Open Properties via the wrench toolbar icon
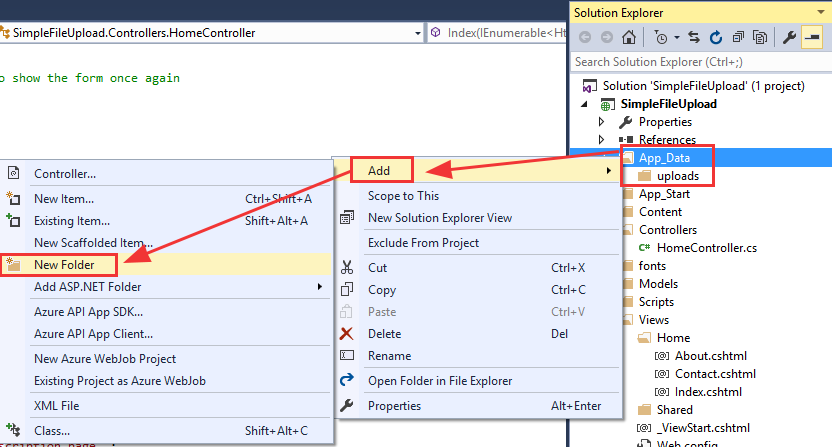The height and width of the screenshot is (447, 832). [788, 38]
